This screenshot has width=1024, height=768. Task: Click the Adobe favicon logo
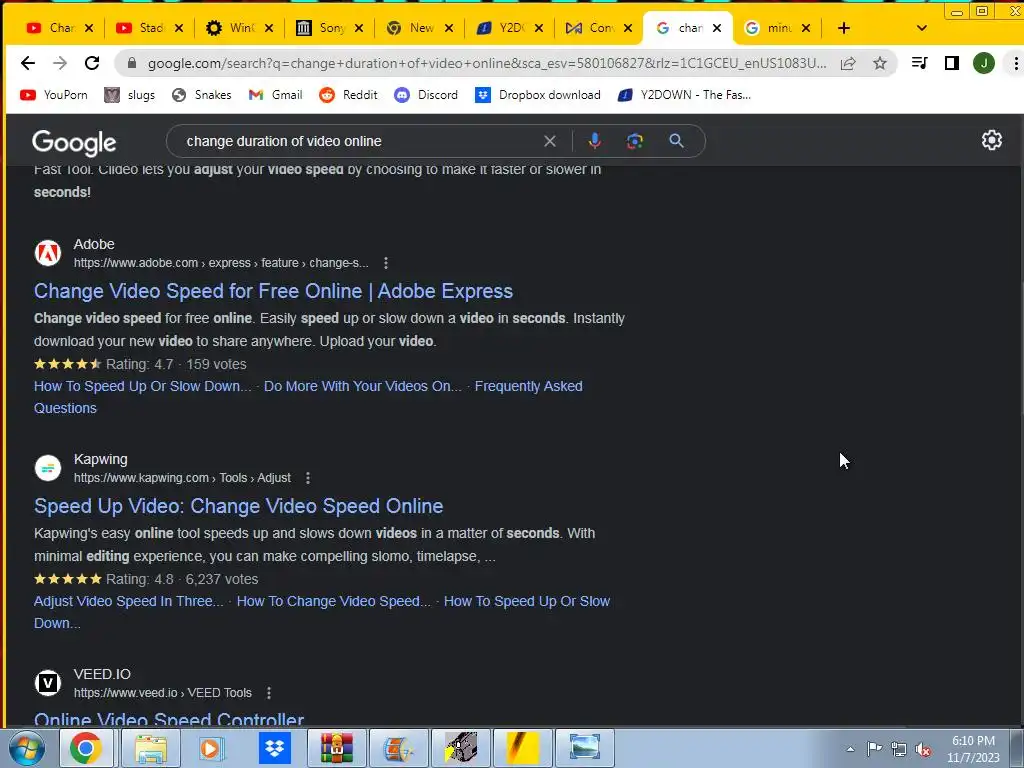coord(48,253)
